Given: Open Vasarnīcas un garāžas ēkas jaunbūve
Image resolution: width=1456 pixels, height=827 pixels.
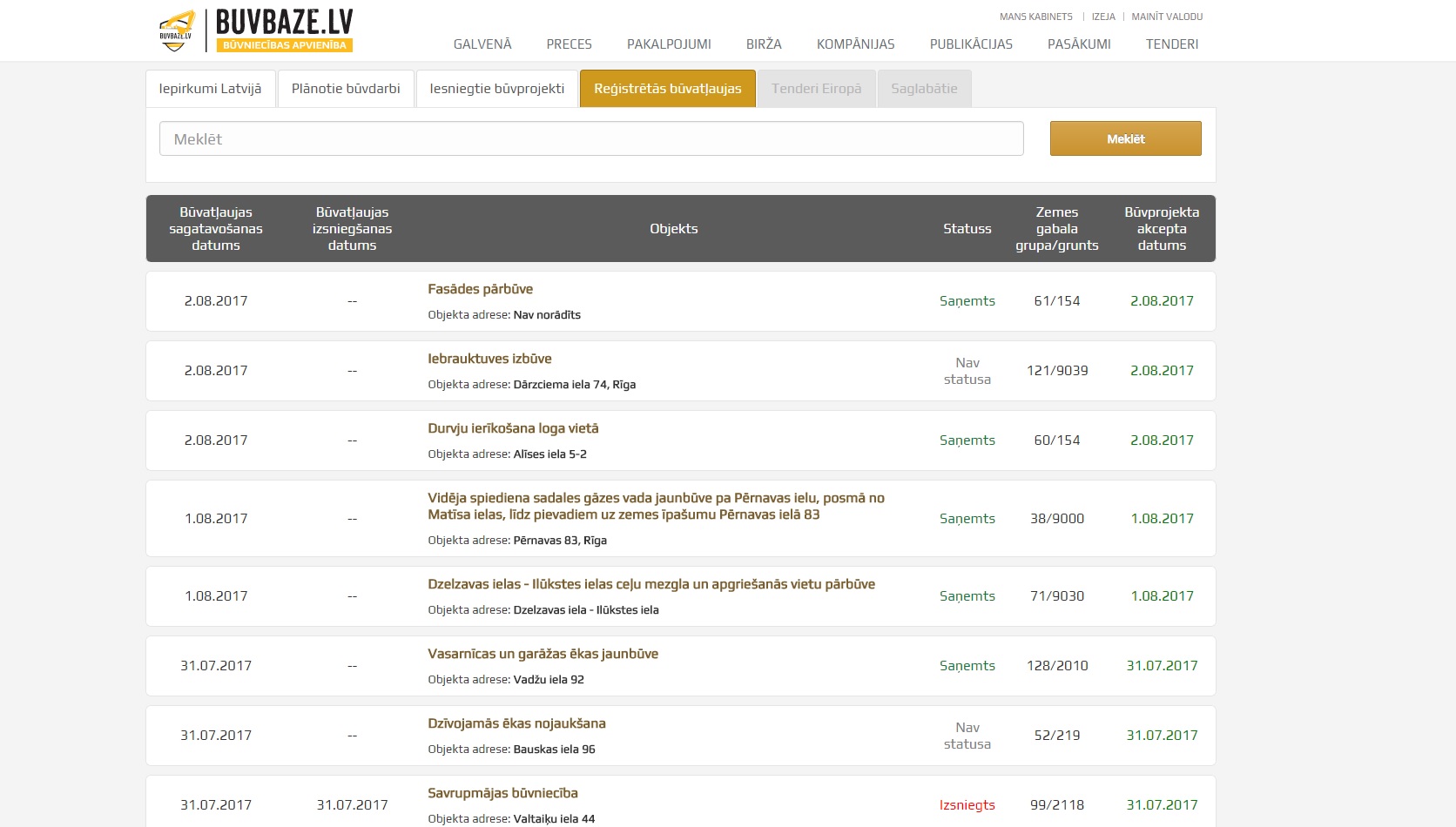Looking at the screenshot, I should tap(543, 654).
